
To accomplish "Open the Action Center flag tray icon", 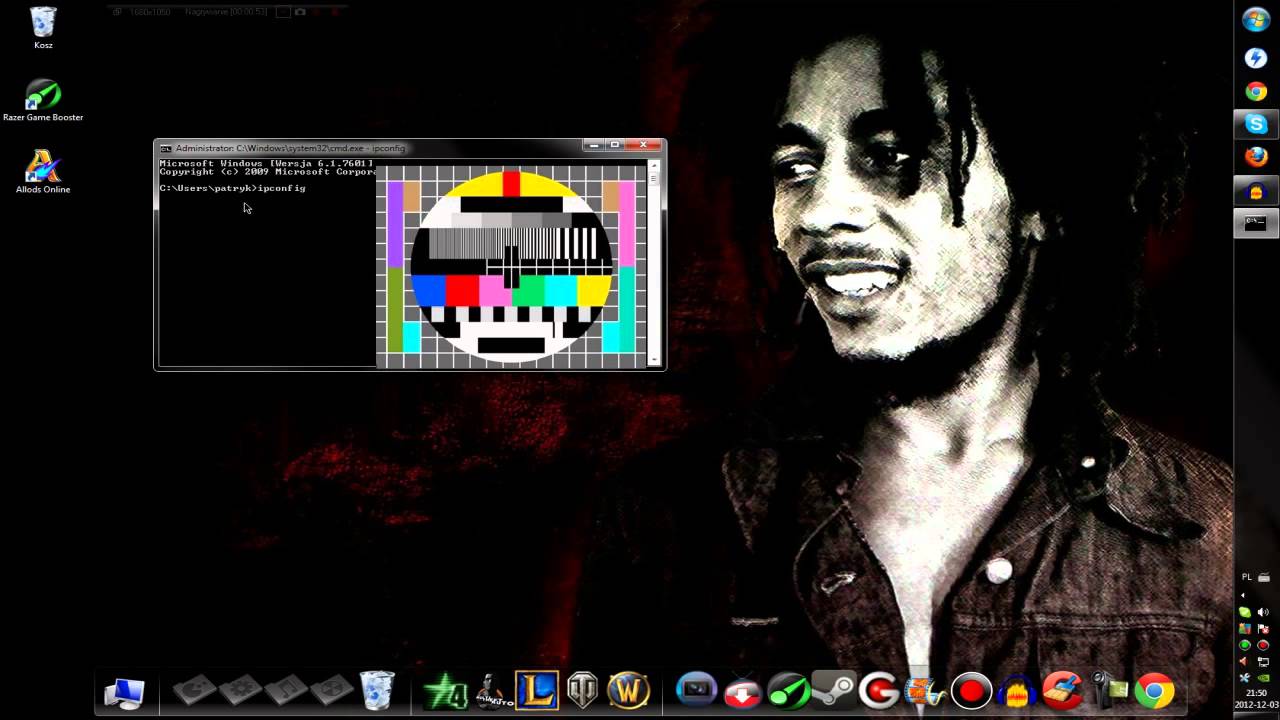I will tap(1263, 628).
